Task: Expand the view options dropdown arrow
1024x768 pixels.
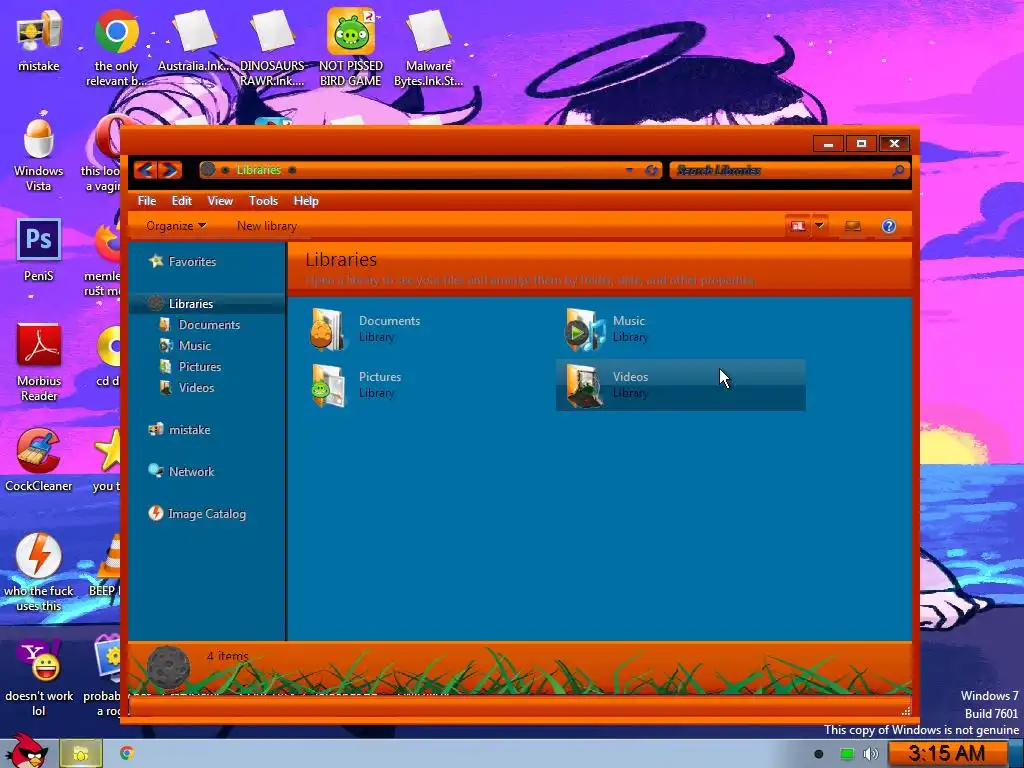Action: (819, 226)
